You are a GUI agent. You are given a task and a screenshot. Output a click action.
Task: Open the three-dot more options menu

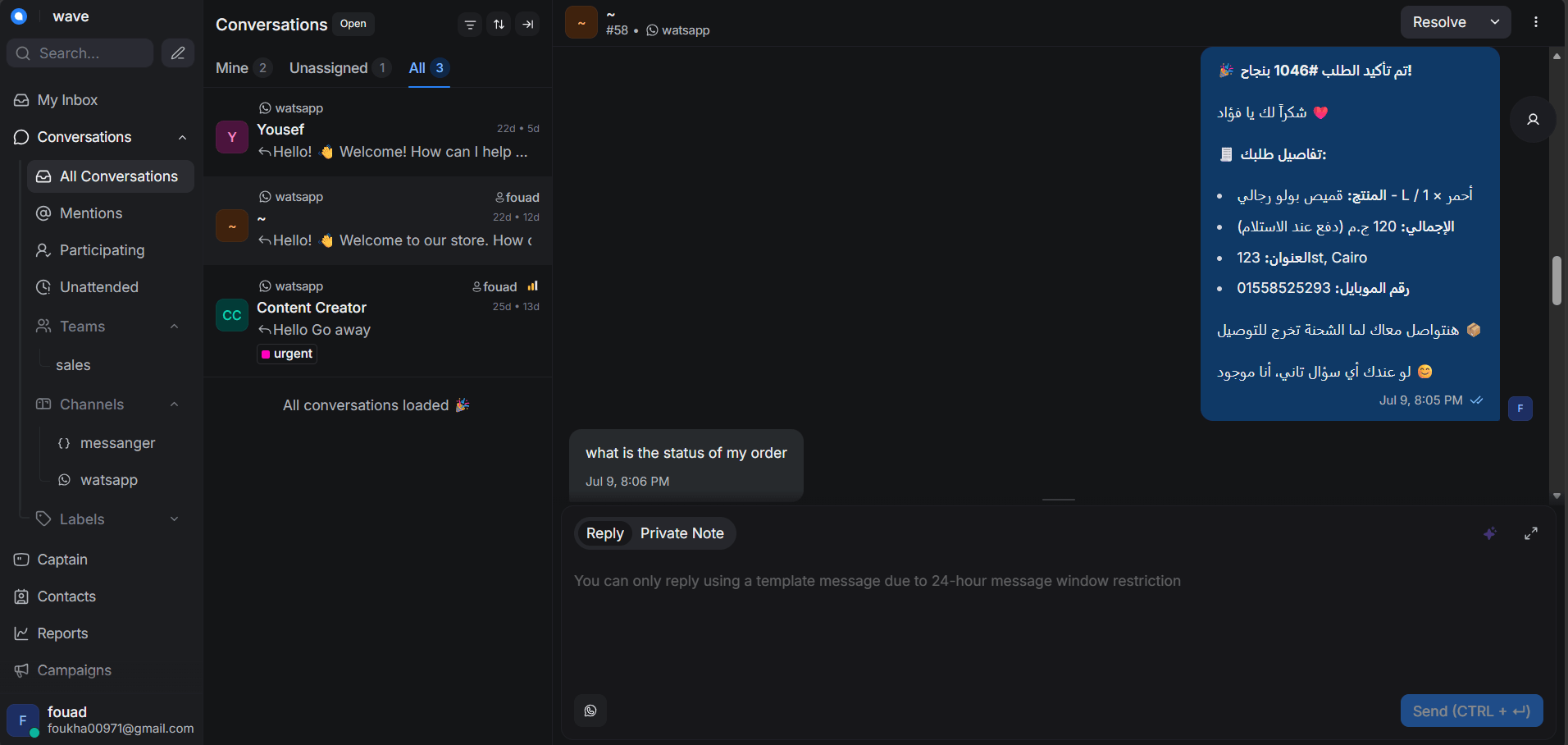(1536, 22)
